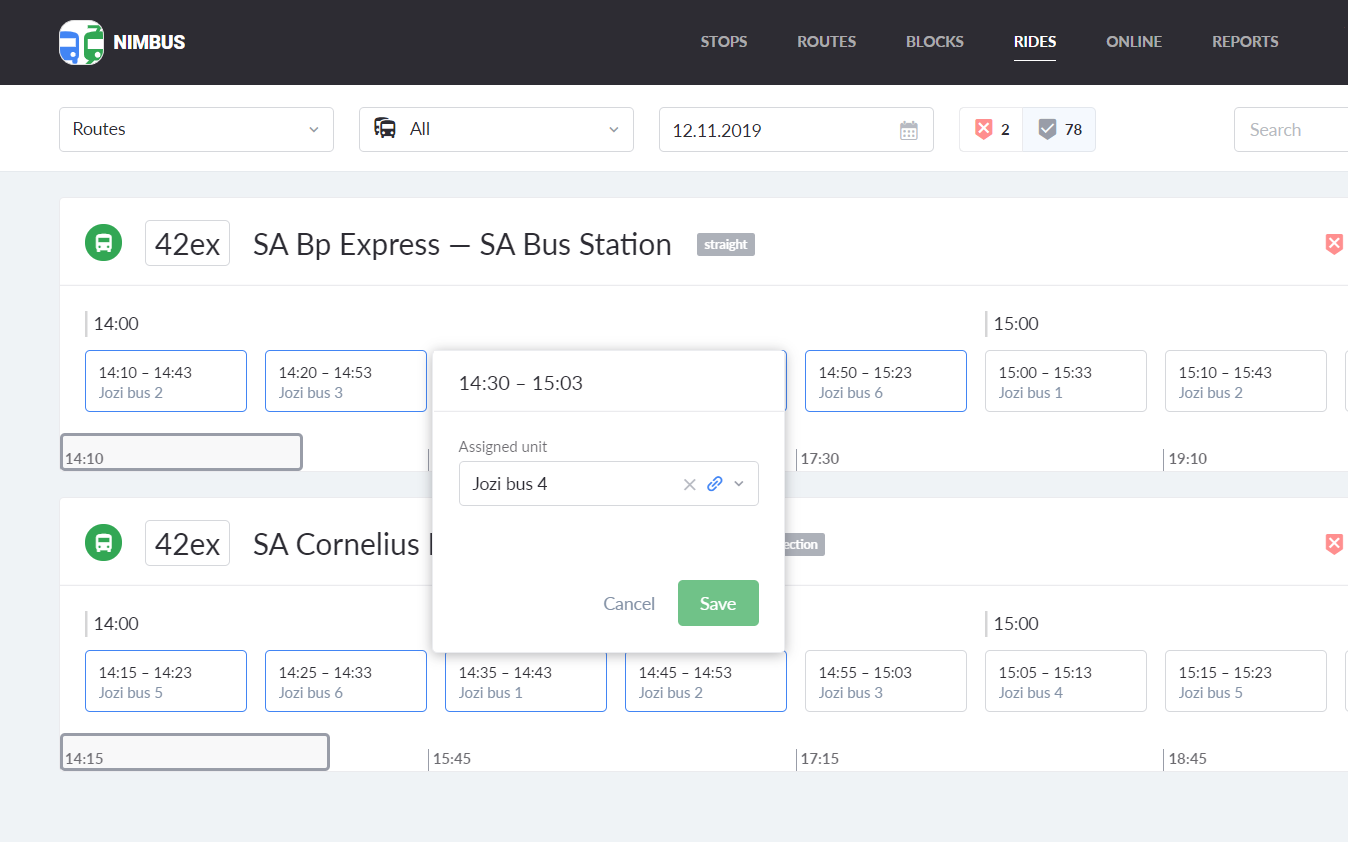The image size is (1348, 842).
Task: Clear the assigned unit with X icon
Action: [689, 484]
